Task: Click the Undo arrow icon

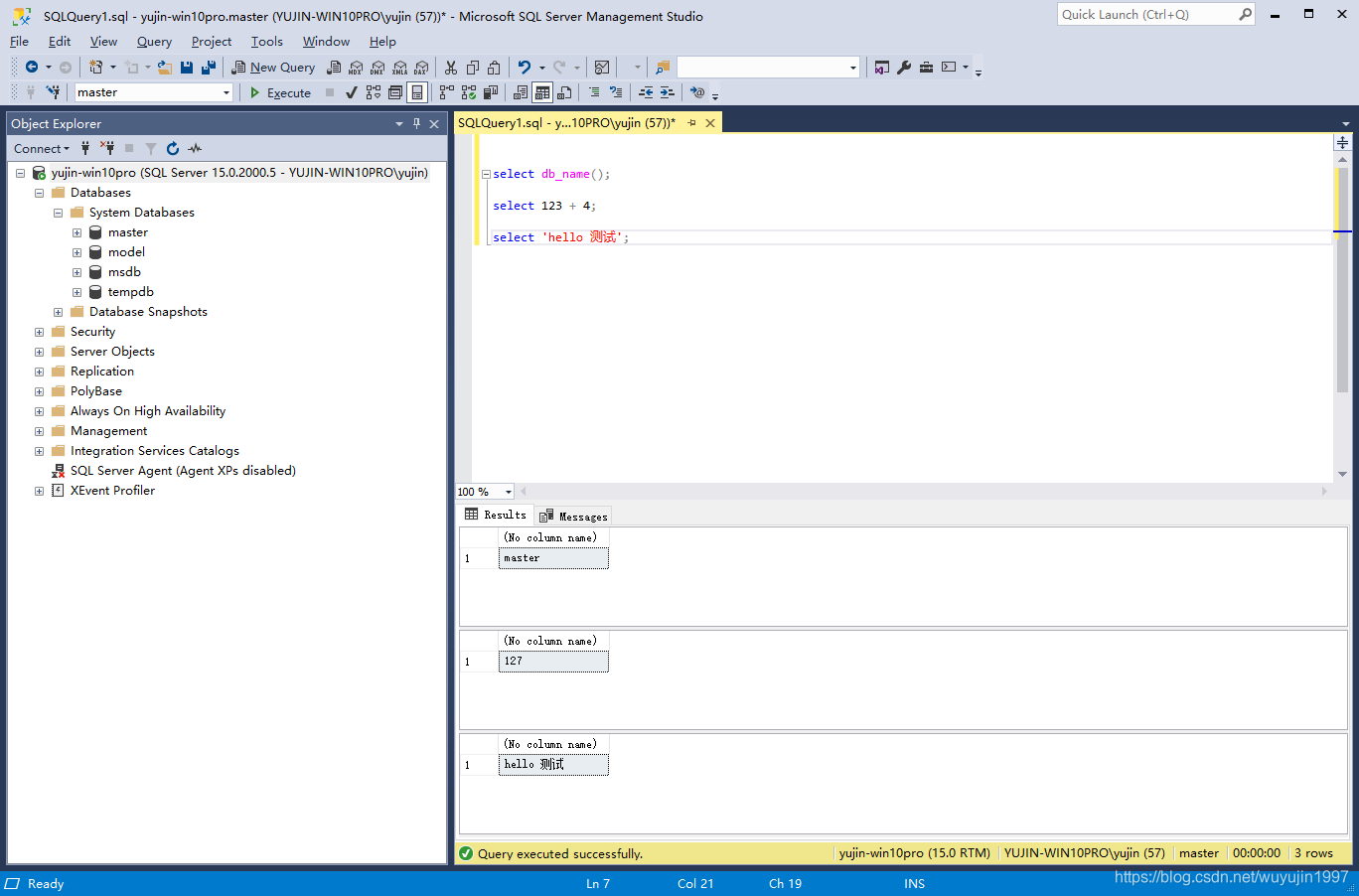Action: [525, 68]
